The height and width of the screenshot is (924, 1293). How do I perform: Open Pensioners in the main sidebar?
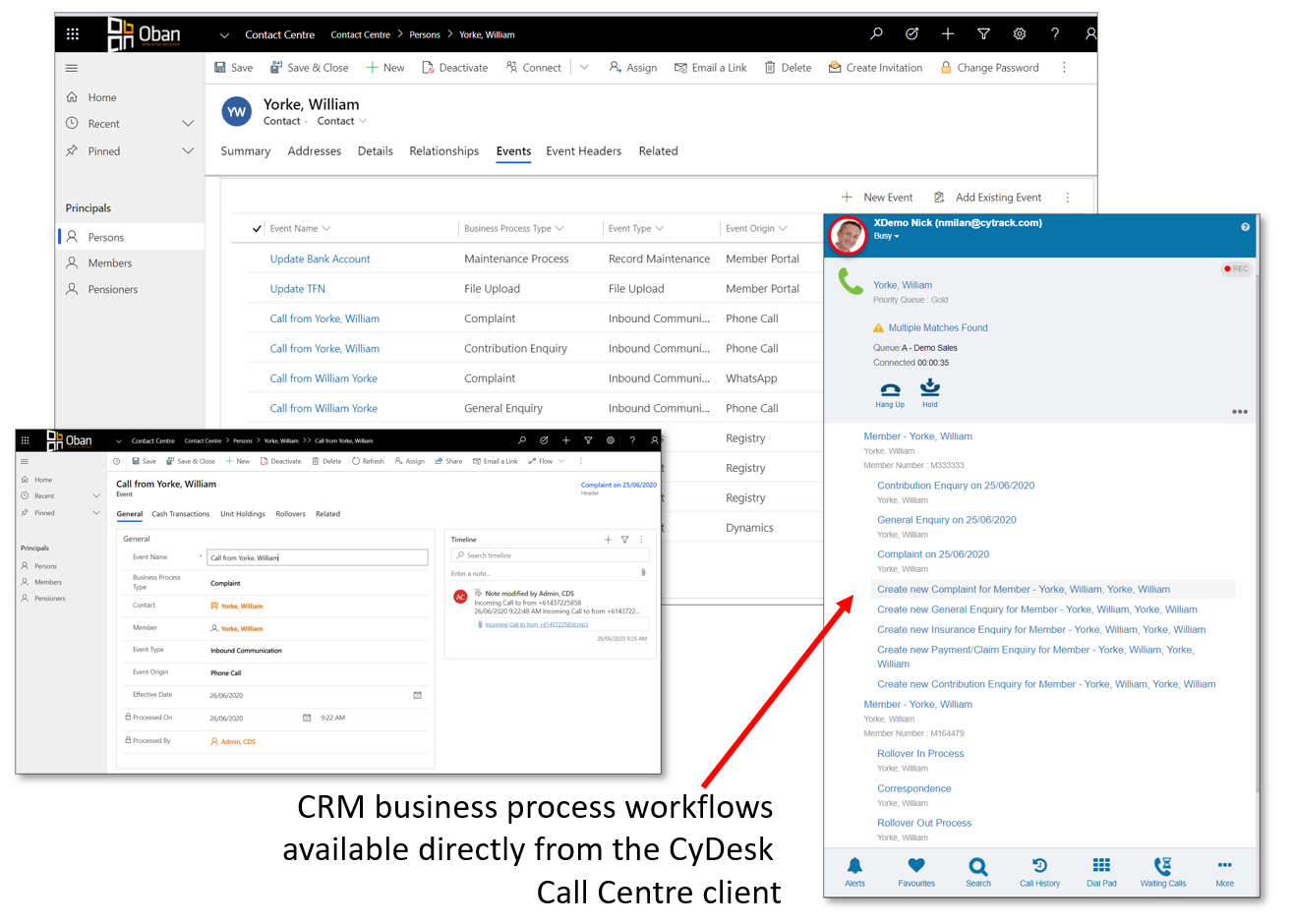[x=113, y=290]
